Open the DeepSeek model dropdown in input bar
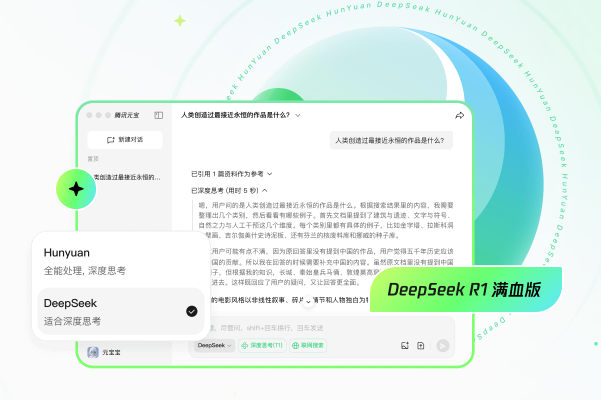 click(x=213, y=345)
